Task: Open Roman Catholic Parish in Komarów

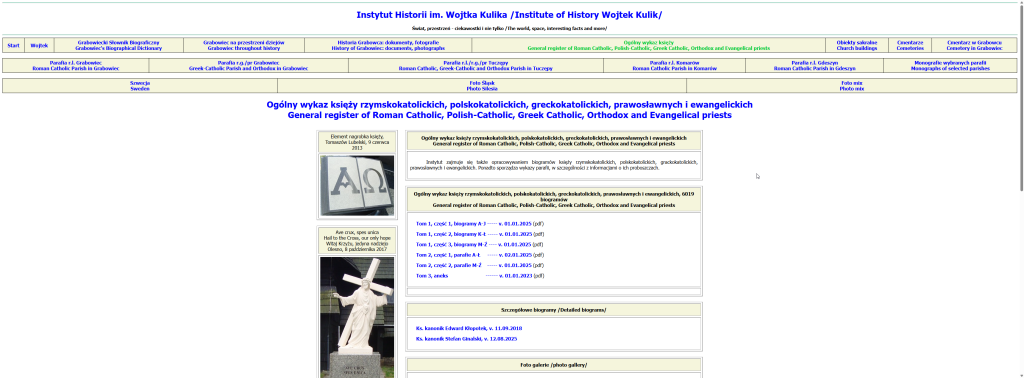Action: pyautogui.click(x=675, y=65)
